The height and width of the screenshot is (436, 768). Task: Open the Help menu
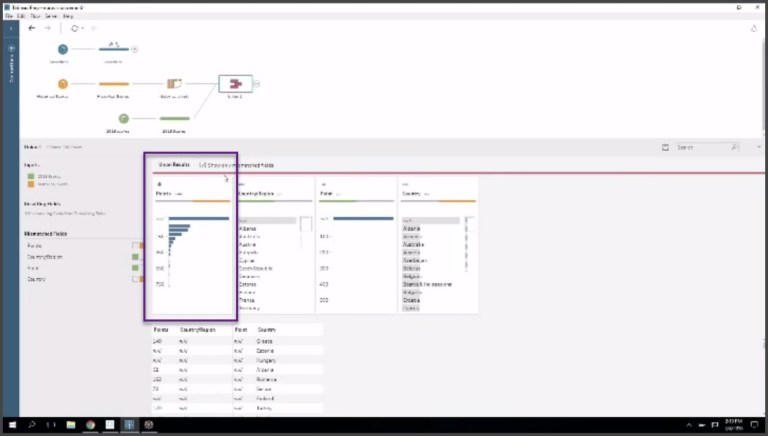[x=68, y=17]
